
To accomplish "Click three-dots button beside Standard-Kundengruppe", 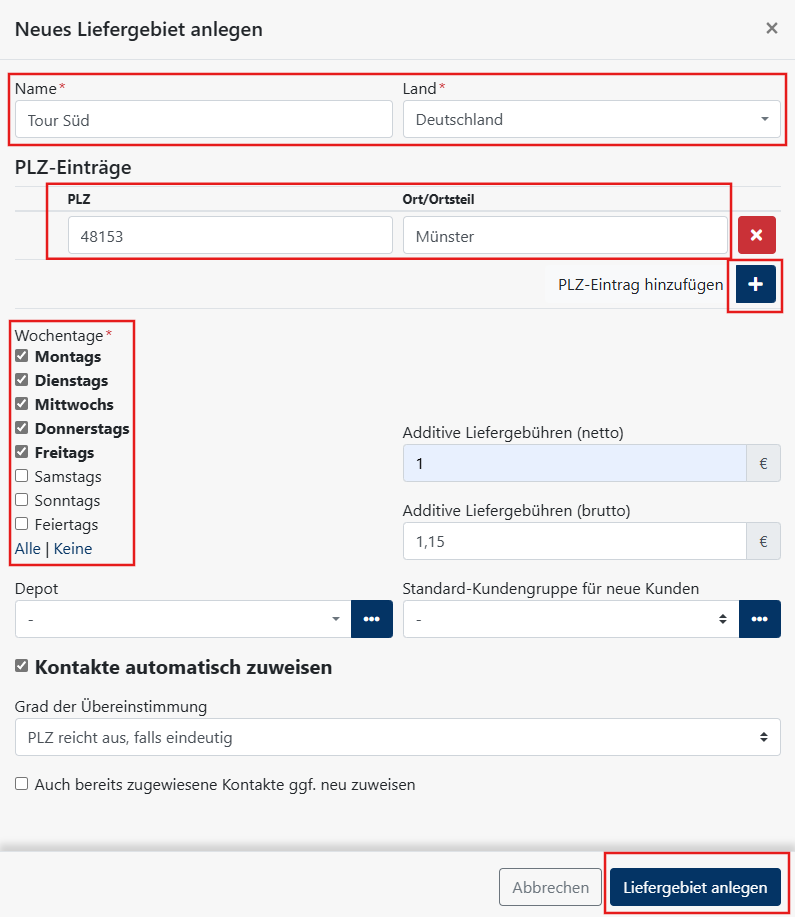I will click(759, 619).
